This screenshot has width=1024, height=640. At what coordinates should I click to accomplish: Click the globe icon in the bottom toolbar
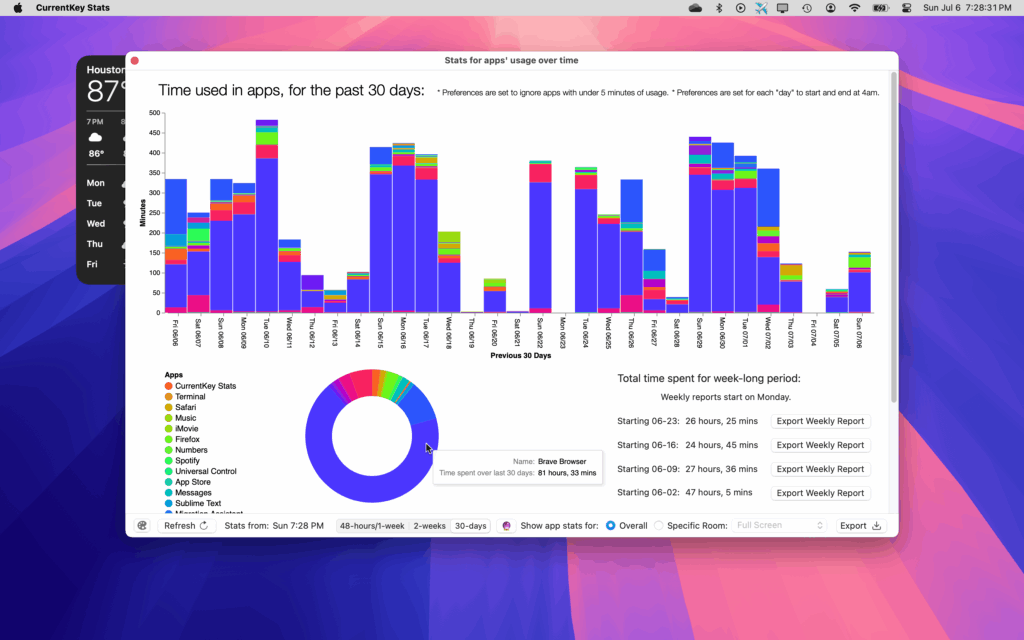click(x=141, y=525)
